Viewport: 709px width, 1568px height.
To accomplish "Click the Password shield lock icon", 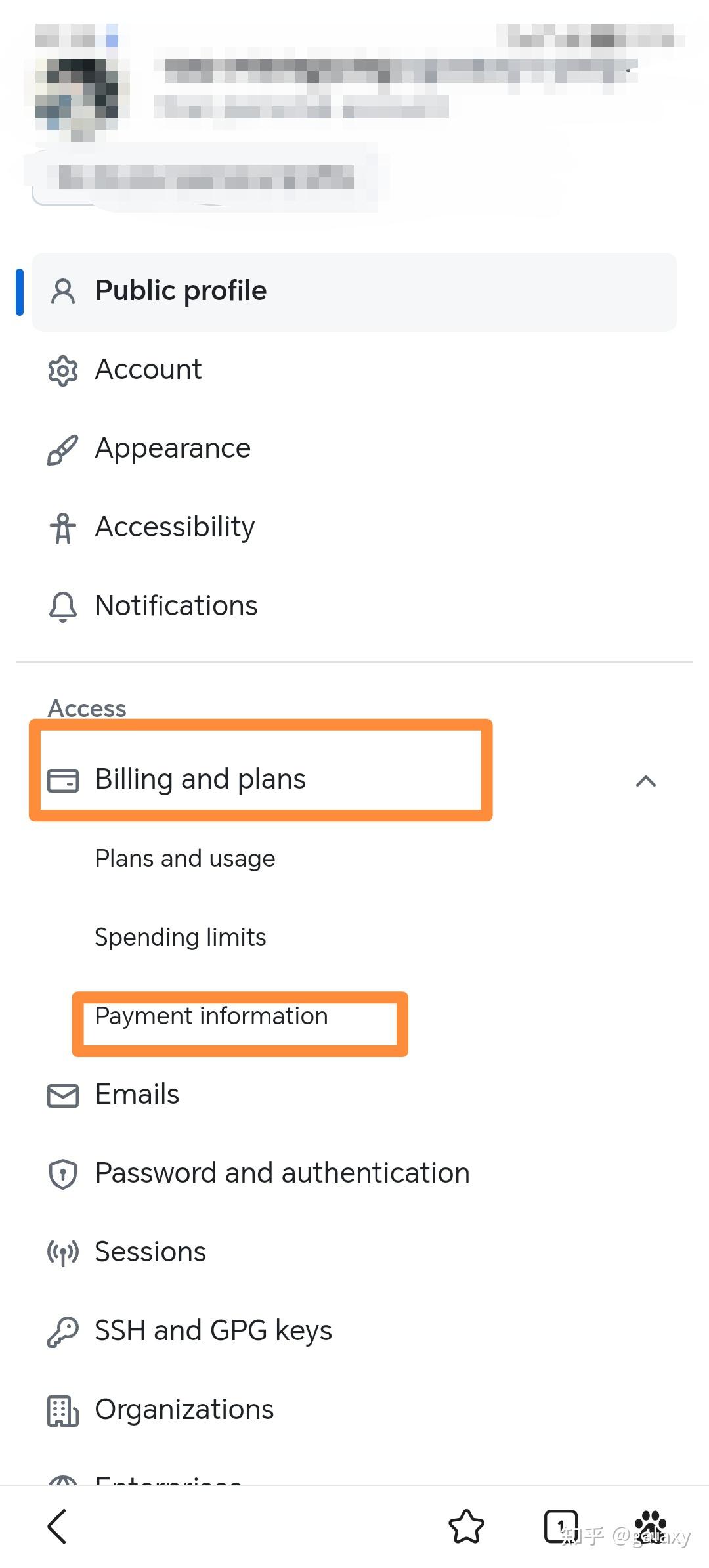I will point(63,1174).
